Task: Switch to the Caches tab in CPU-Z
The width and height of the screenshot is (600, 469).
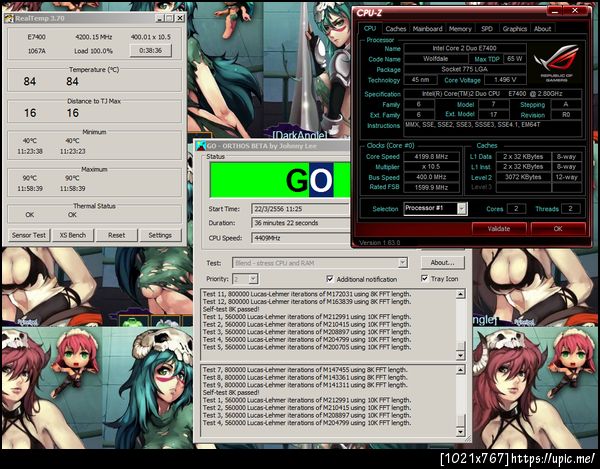Action: (x=396, y=29)
